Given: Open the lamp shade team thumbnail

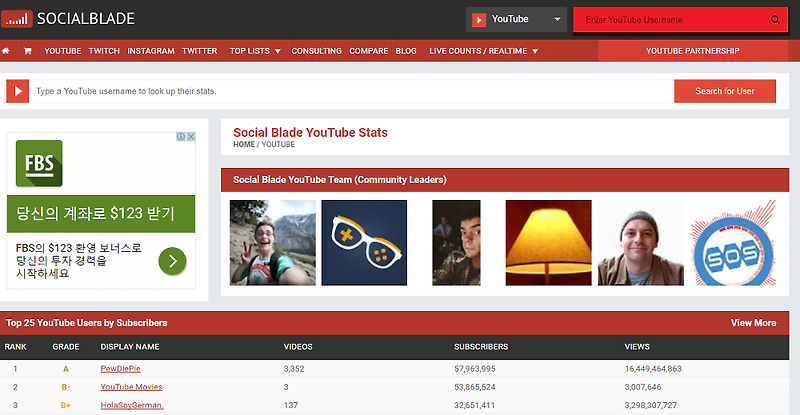Looking at the screenshot, I should coord(548,243).
